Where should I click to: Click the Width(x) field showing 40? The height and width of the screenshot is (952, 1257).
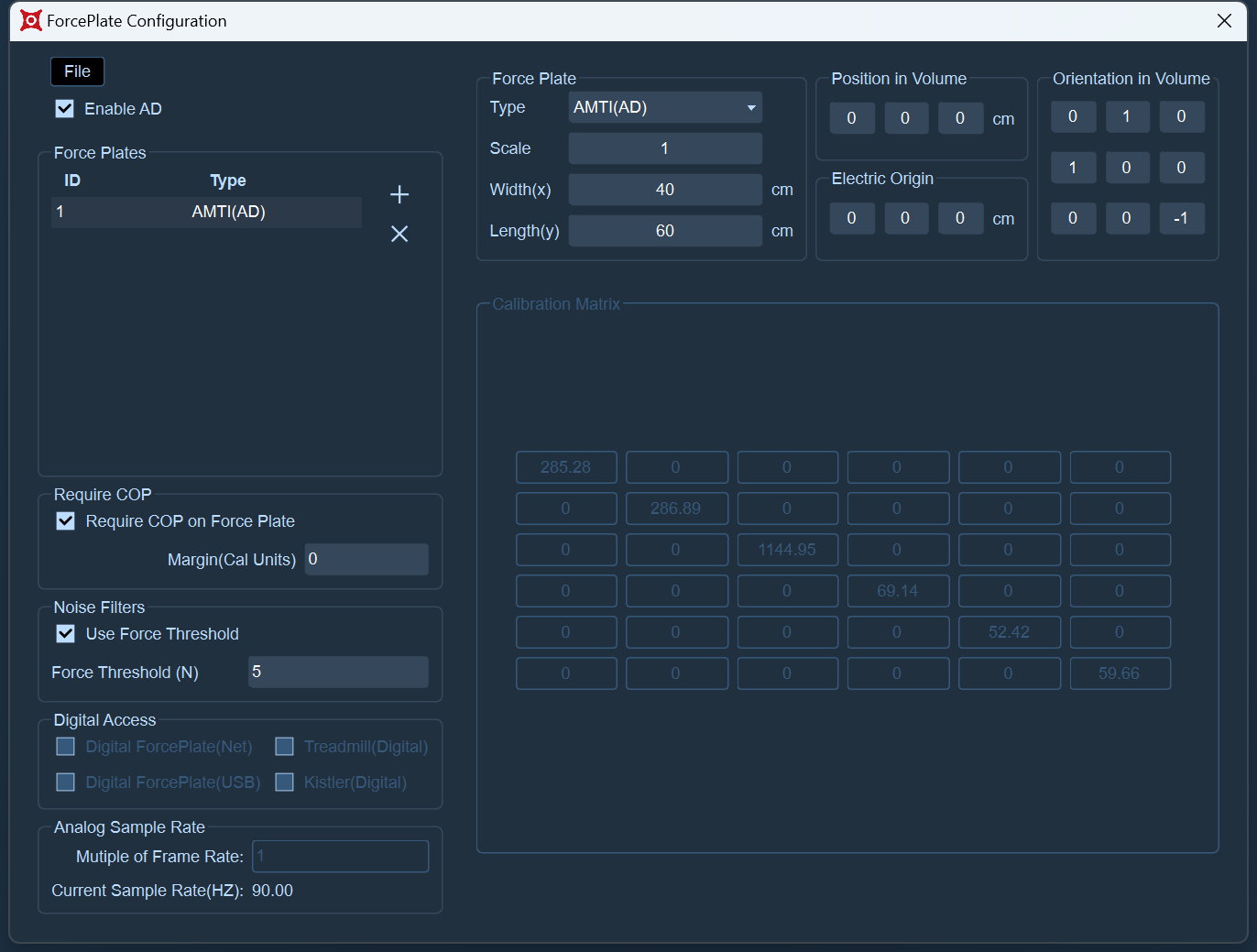(x=665, y=190)
